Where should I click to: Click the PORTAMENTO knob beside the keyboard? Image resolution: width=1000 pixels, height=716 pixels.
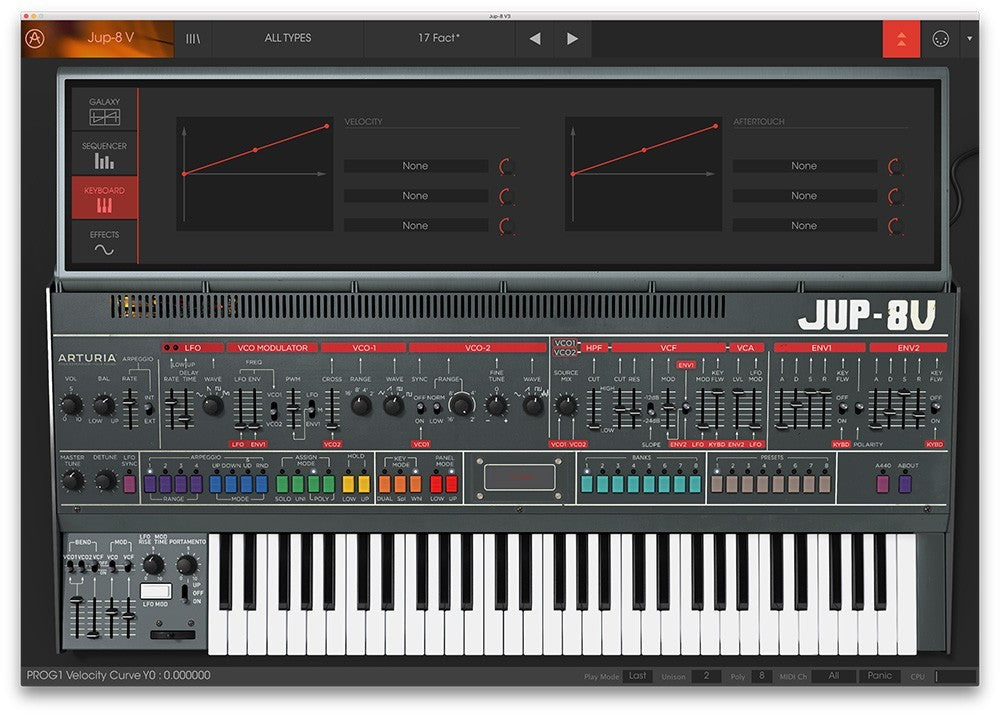pos(186,565)
